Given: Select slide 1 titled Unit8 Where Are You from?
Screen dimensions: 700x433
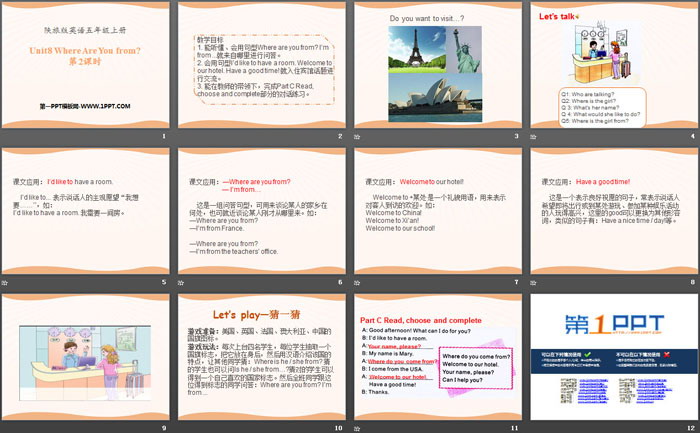Looking at the screenshot, I should tap(86, 65).
